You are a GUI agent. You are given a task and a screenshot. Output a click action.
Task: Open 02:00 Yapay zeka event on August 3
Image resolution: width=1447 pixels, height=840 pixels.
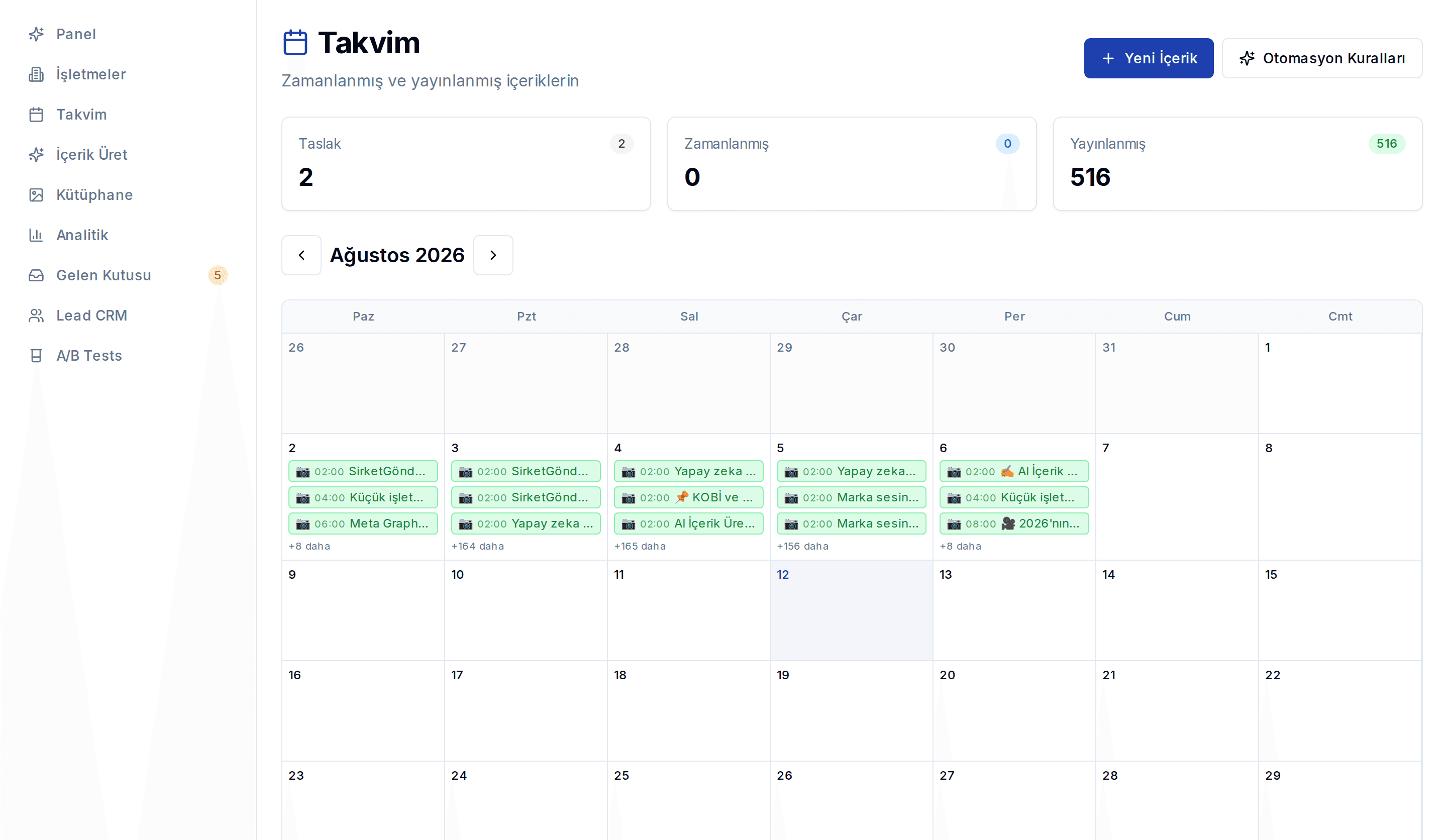526,523
